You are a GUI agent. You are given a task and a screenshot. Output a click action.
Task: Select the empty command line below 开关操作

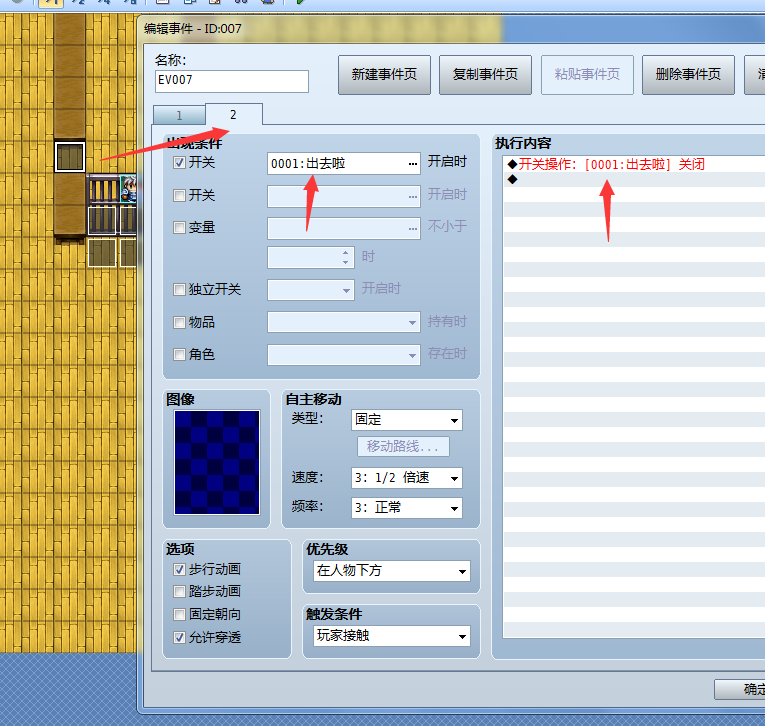(634, 179)
